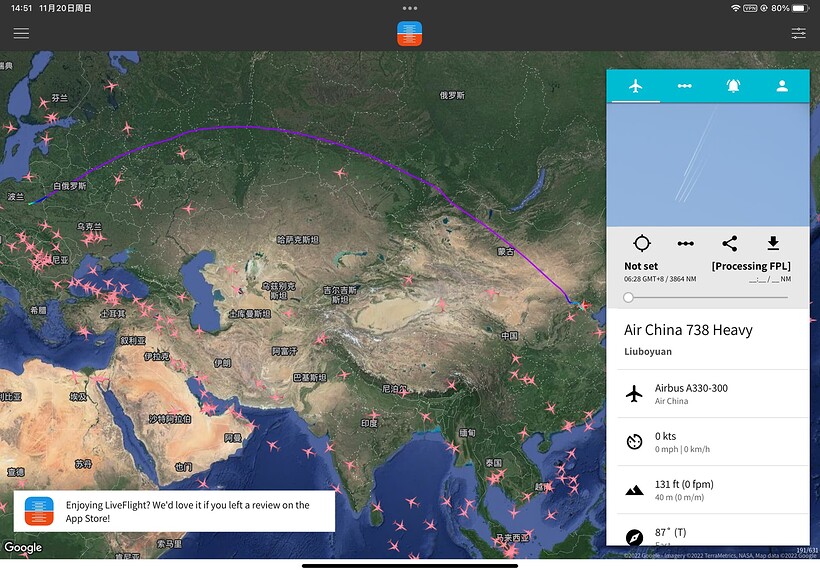Tap the flight plan route dots icon
820x572 pixels.
[686, 243]
